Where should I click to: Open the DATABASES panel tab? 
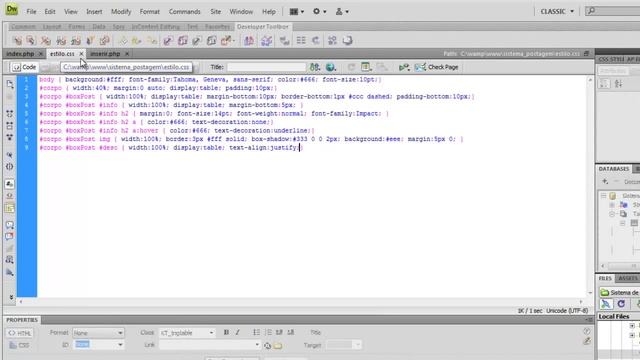(614, 169)
